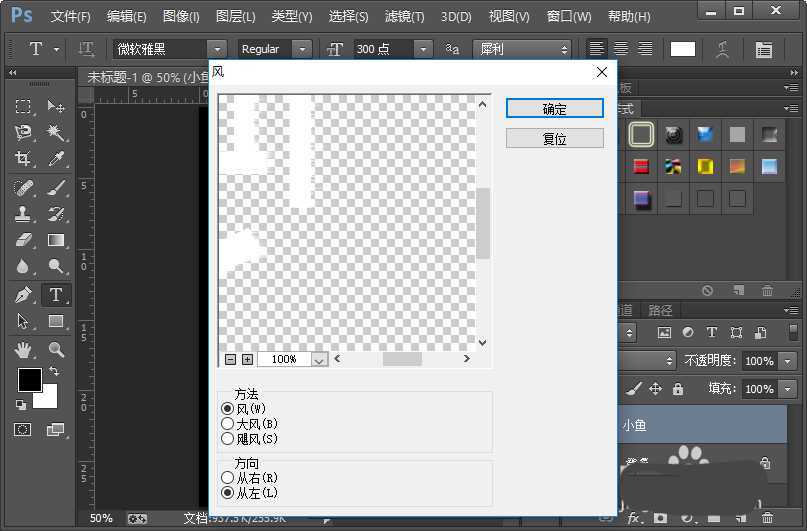Click the 复位 button
Screen dimensions: 807x531
pos(554,139)
